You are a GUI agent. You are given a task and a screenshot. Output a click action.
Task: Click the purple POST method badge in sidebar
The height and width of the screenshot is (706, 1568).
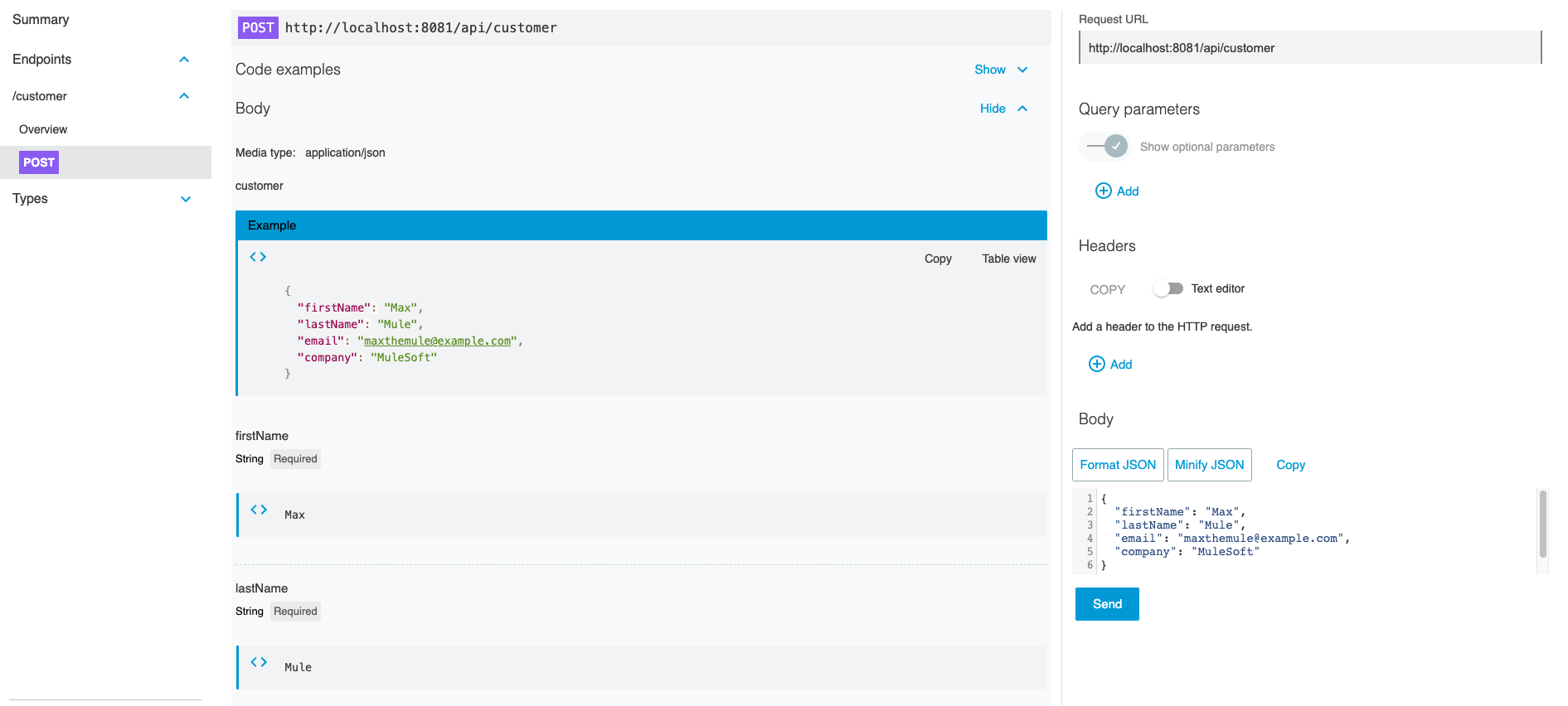tap(39, 162)
